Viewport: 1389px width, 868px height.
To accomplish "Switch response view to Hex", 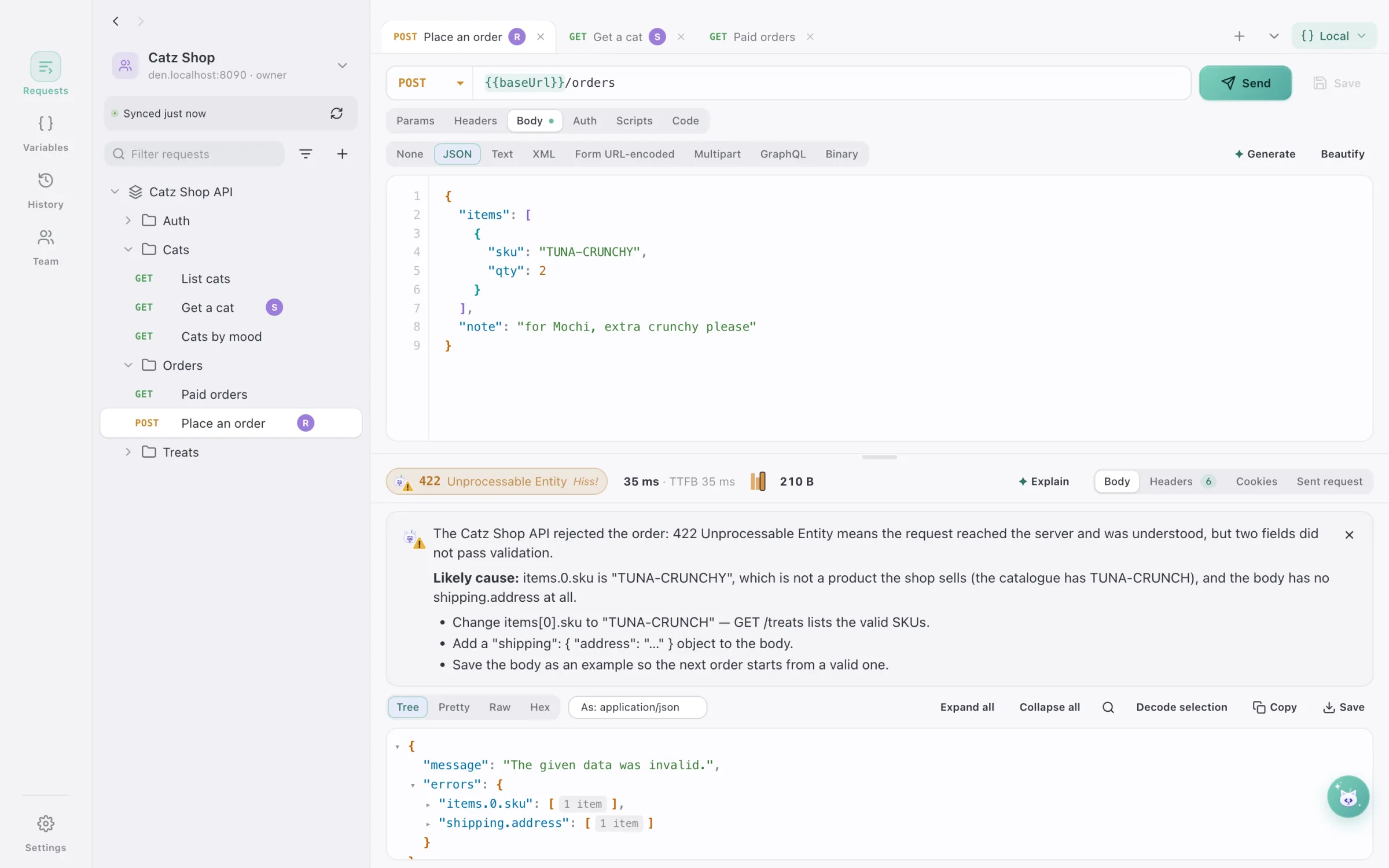I will pos(539,707).
